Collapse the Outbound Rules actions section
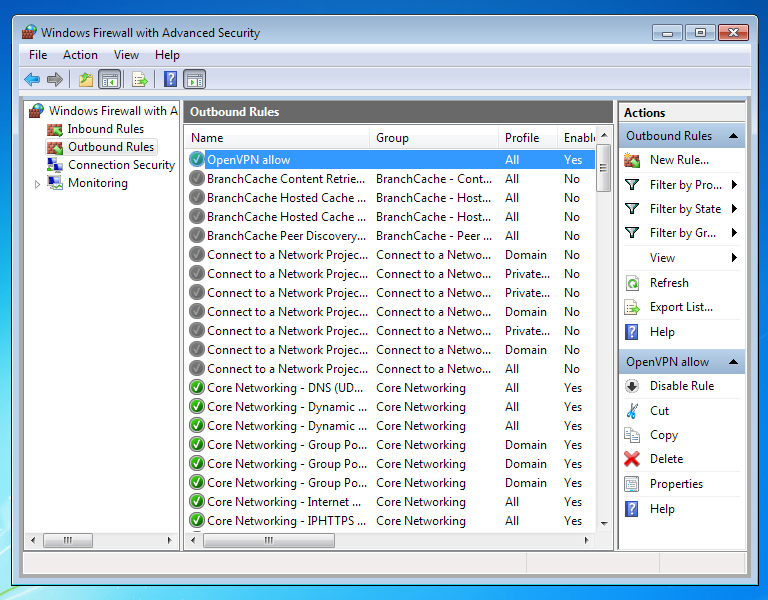This screenshot has width=768, height=600. [x=735, y=136]
